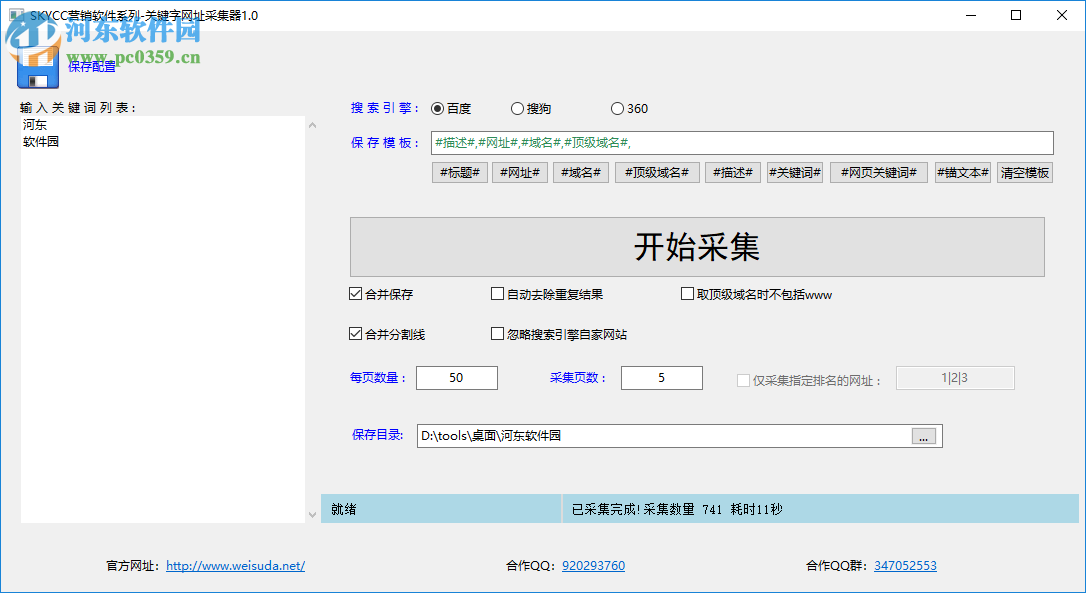This screenshot has height=593, width=1086.
Task: Toggle 忽略搜索引擎自家网站 option
Action: (497, 333)
